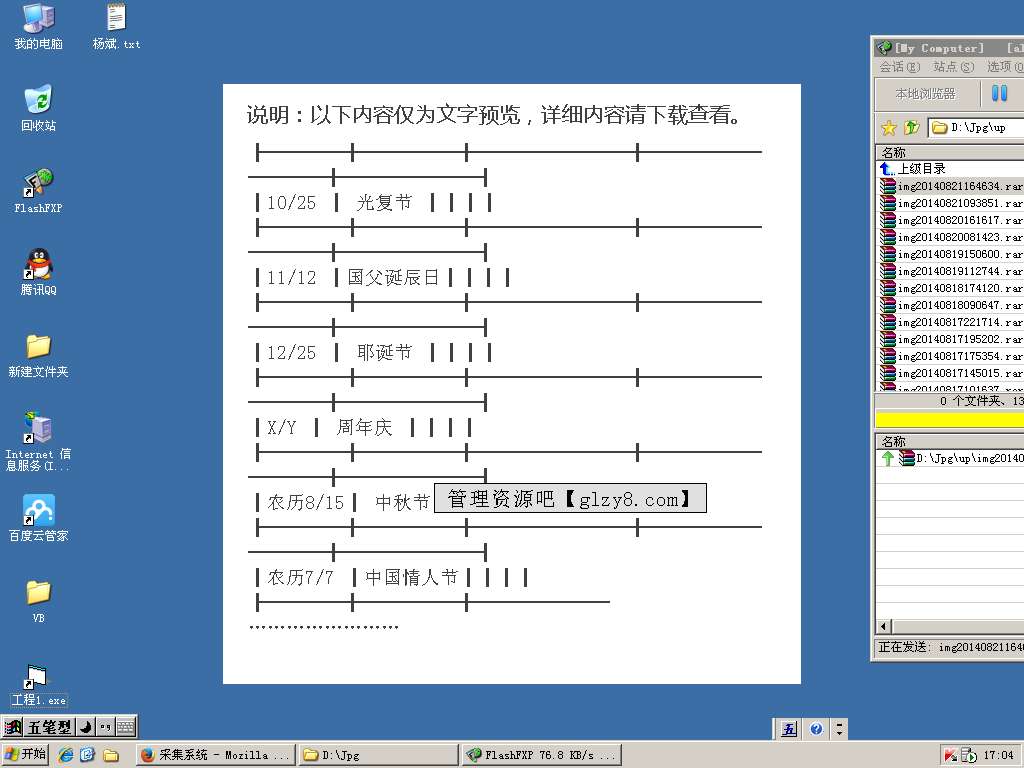Open the 站点 menu in FlashFXP
Image resolution: width=1024 pixels, height=768 pixels.
[953, 67]
